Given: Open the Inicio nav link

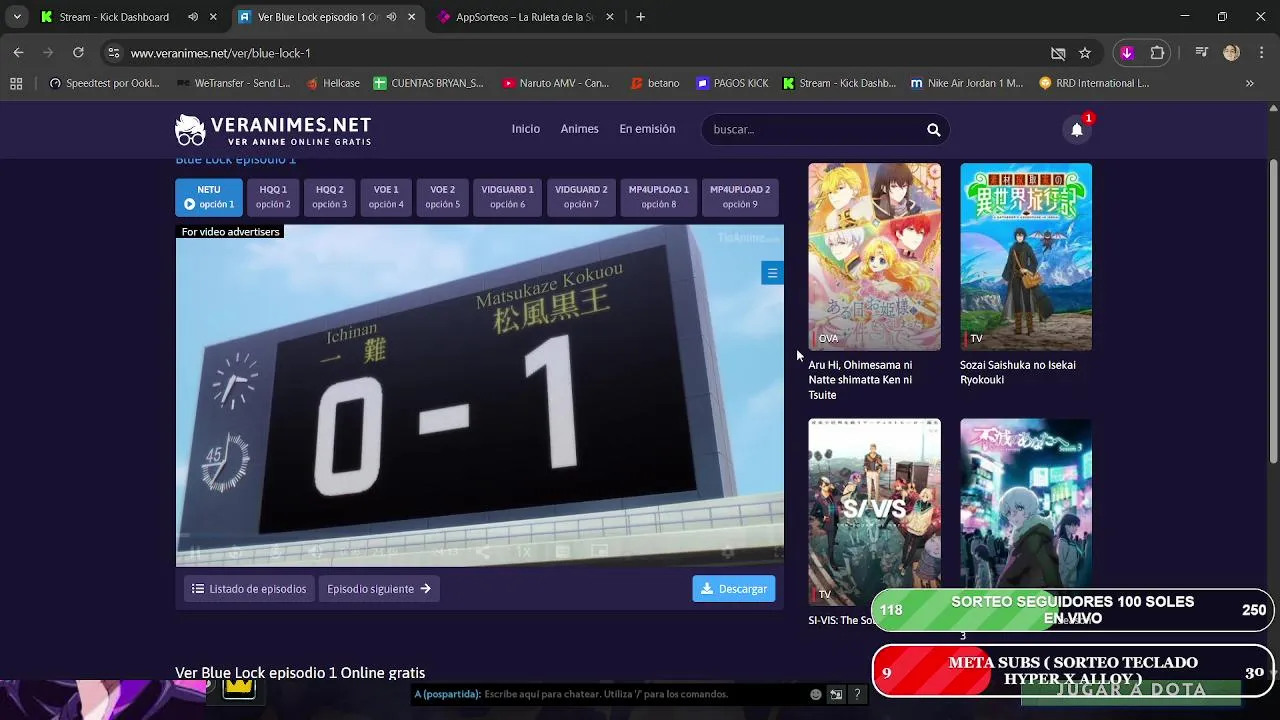Looking at the screenshot, I should pyautogui.click(x=526, y=129).
